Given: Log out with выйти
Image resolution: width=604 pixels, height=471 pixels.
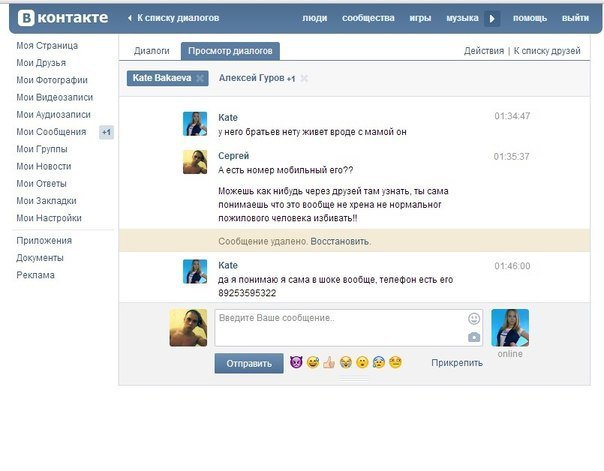Looking at the screenshot, I should (575, 18).
